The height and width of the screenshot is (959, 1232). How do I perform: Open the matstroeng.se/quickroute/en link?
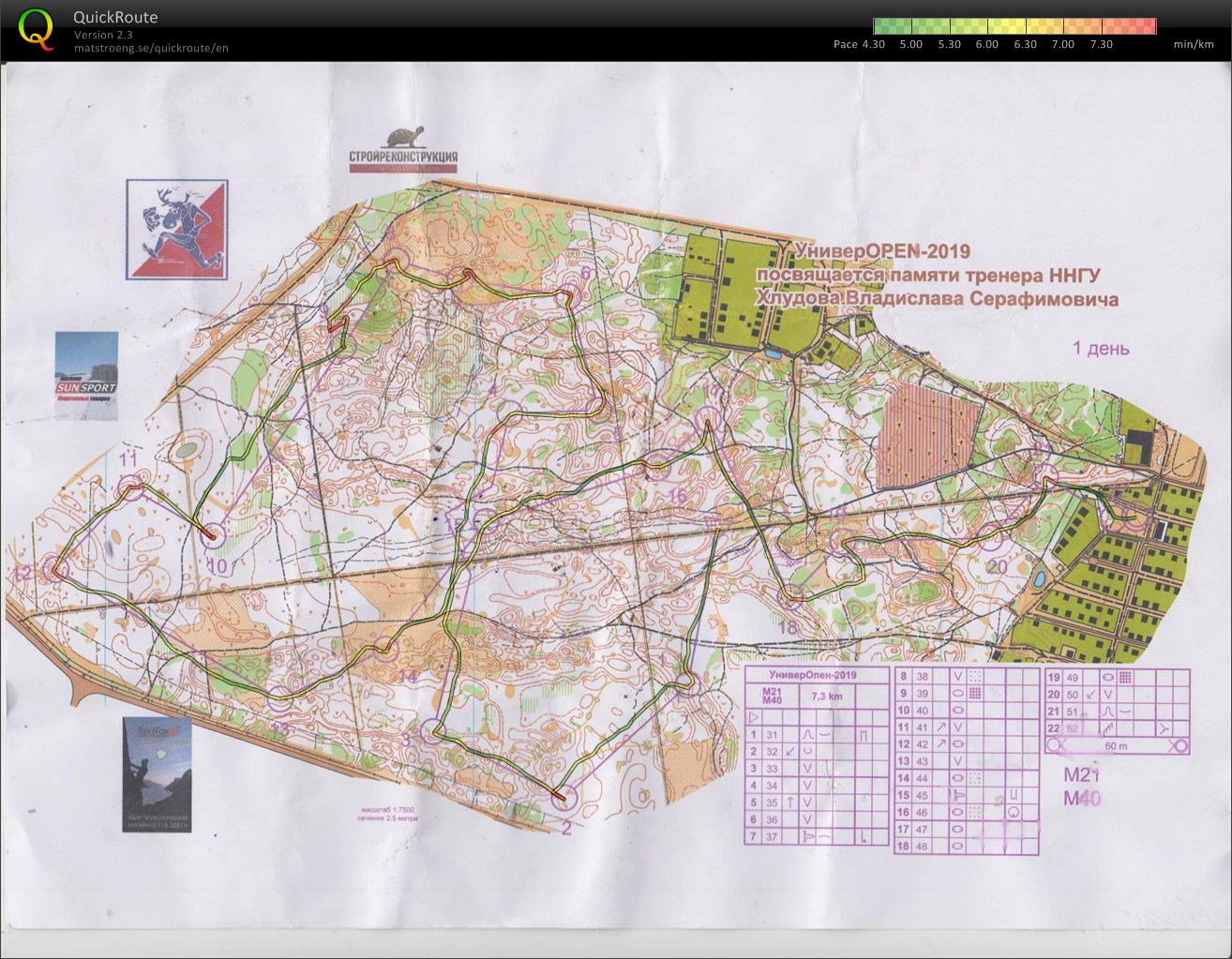tap(151, 48)
